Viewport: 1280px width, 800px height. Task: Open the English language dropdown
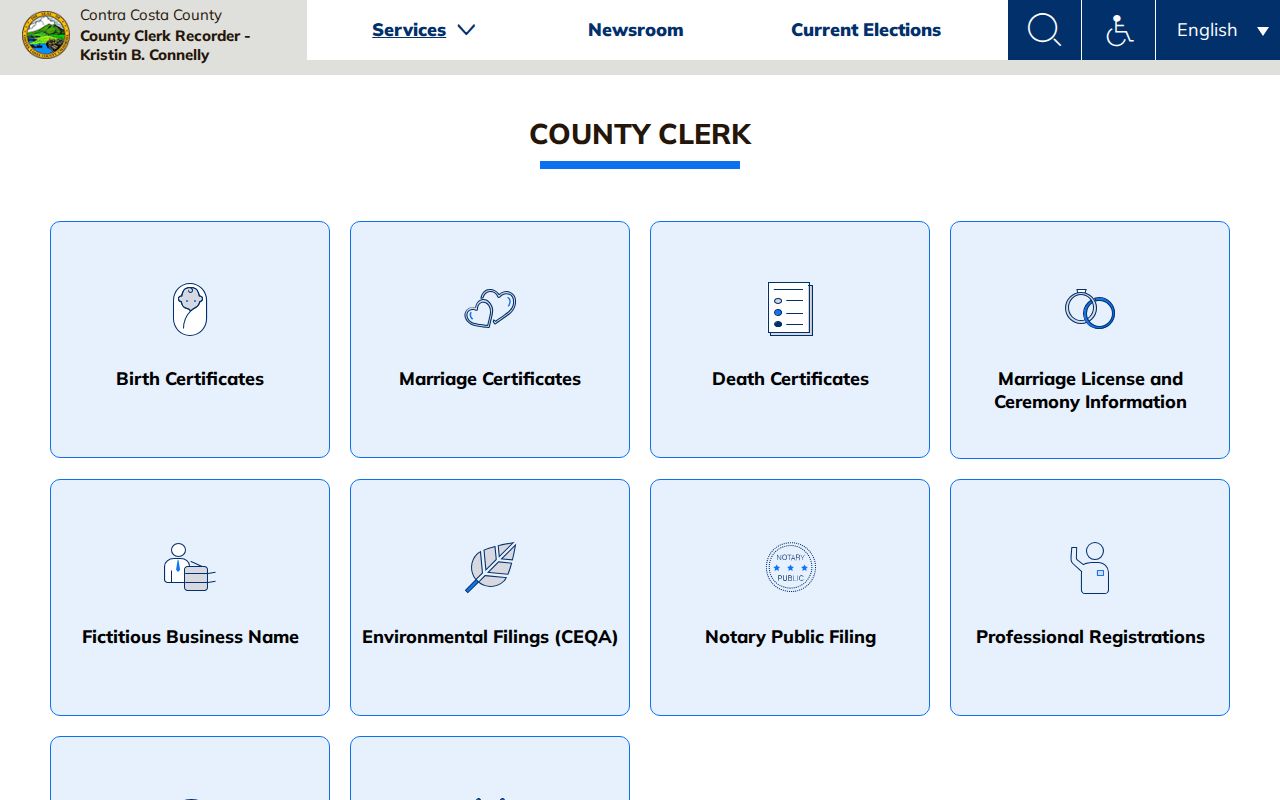tap(1218, 30)
